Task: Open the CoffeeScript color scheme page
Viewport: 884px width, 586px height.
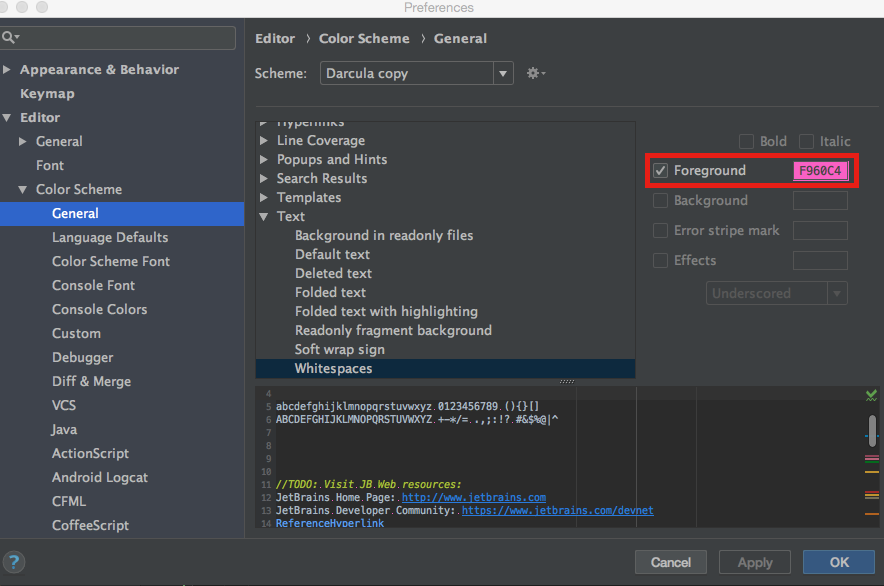Action: coord(90,525)
